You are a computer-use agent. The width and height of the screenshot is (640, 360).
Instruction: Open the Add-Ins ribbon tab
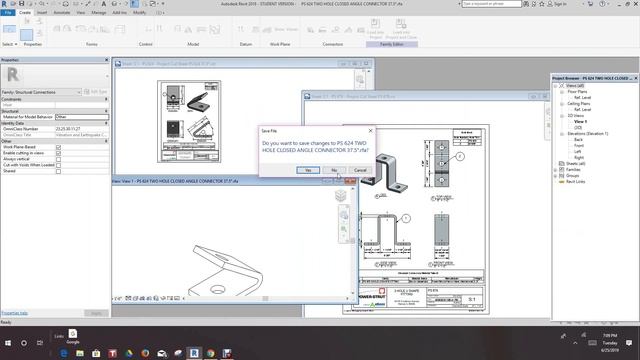point(119,13)
